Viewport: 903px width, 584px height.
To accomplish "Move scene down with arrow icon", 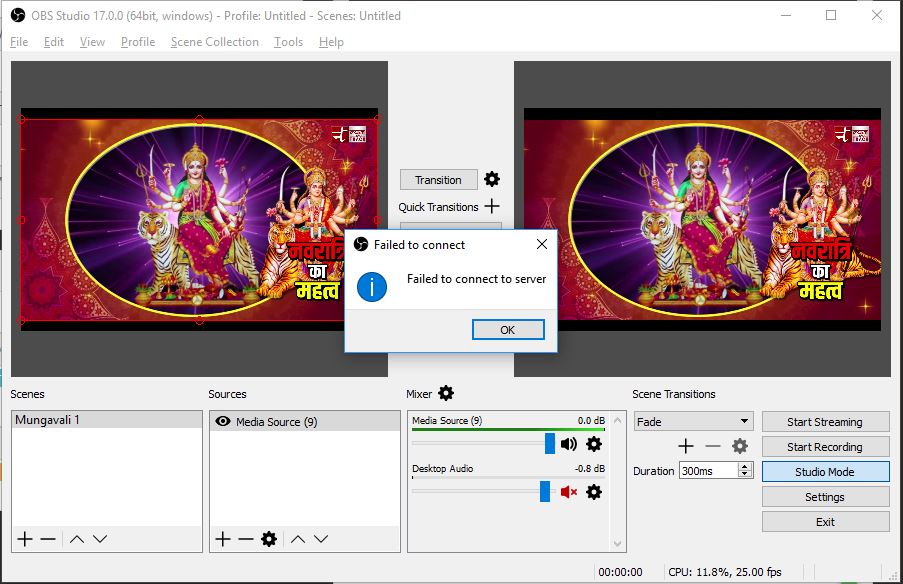I will coord(100,539).
